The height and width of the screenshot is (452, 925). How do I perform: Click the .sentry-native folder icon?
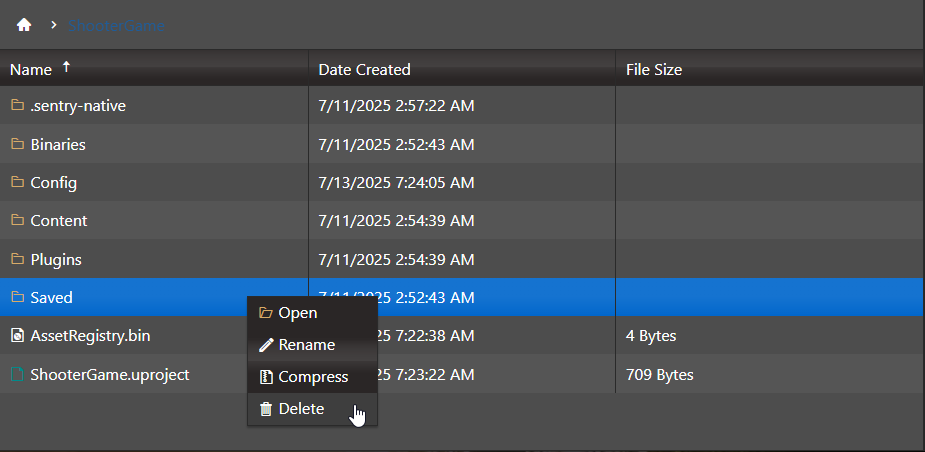click(x=18, y=106)
